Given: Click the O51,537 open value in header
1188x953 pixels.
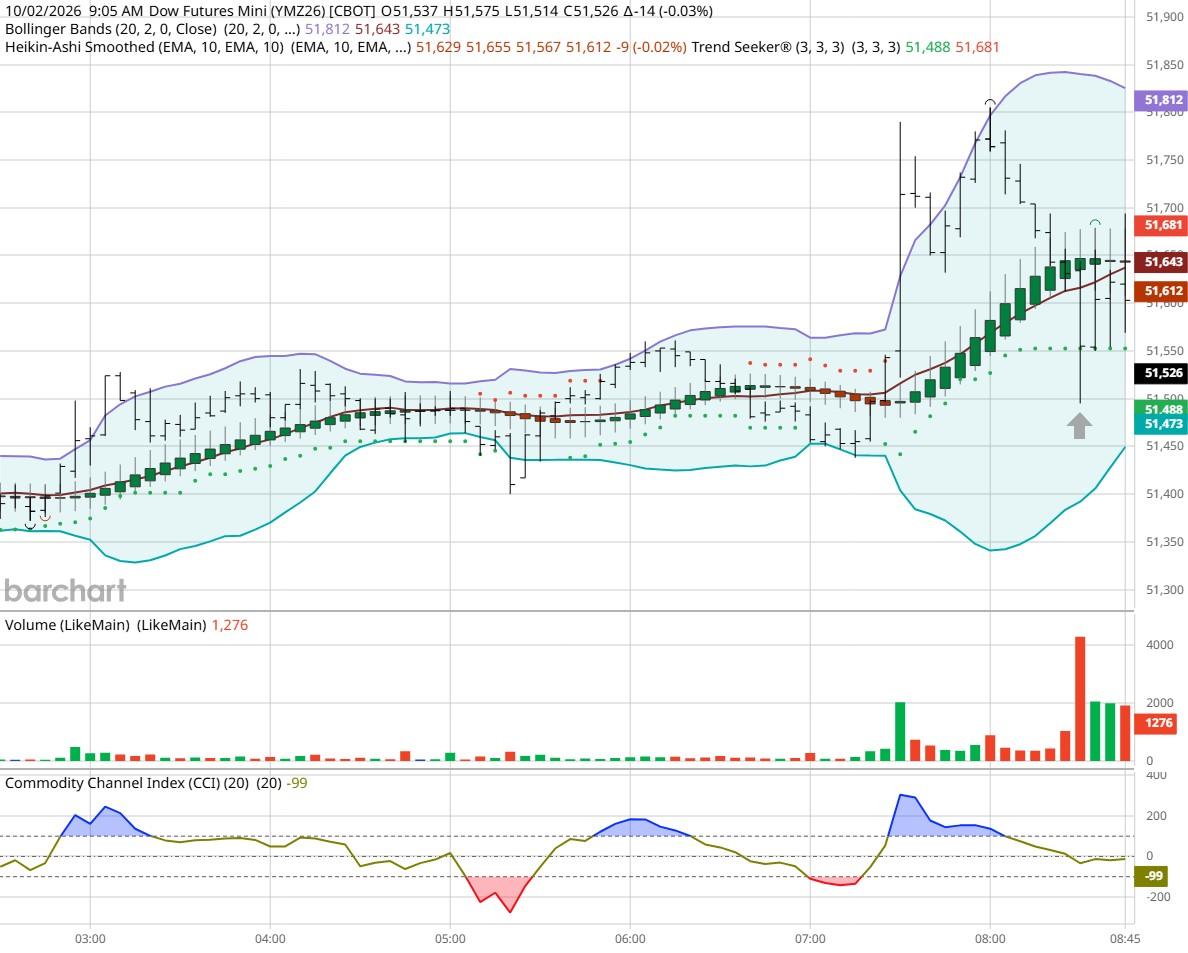Looking at the screenshot, I should pyautogui.click(x=410, y=11).
